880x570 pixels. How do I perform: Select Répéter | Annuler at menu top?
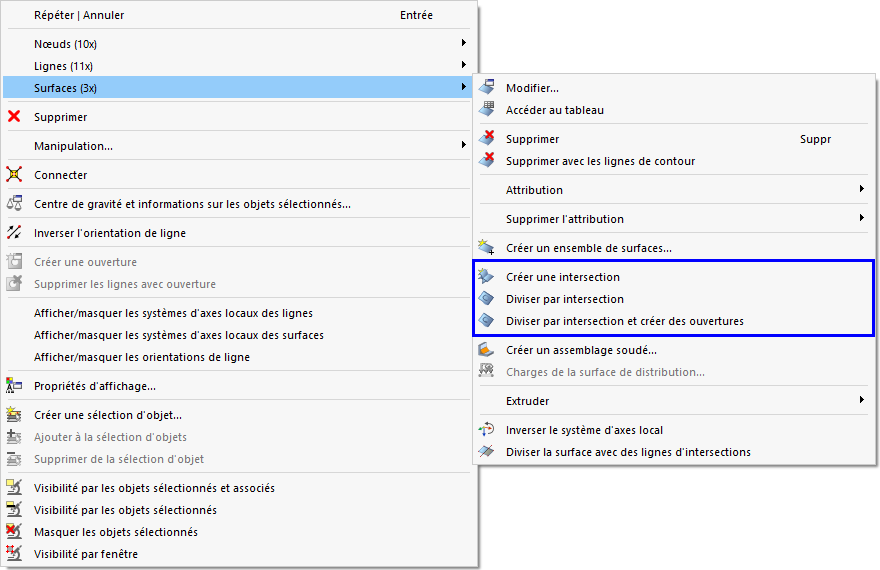coord(79,15)
